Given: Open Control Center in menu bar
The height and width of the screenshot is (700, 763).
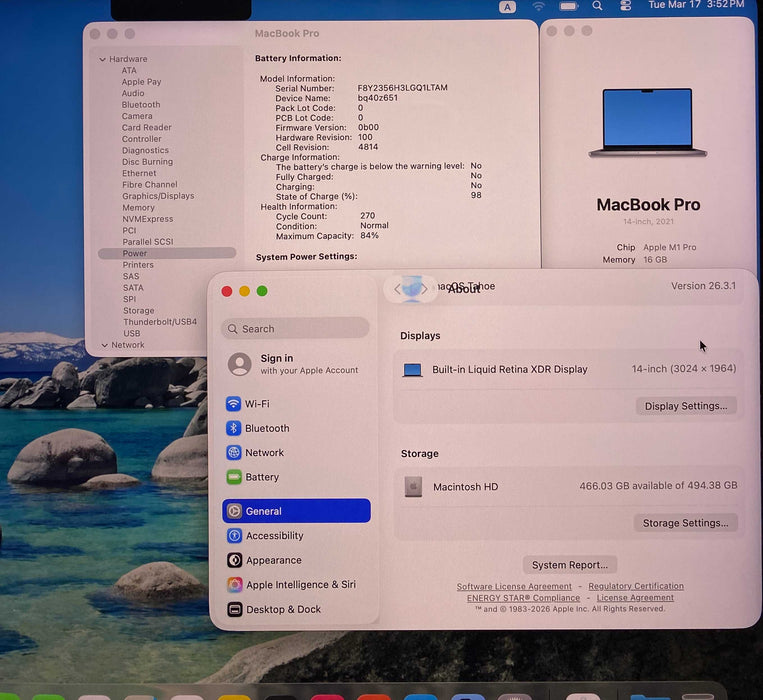Looking at the screenshot, I should coord(625,5).
